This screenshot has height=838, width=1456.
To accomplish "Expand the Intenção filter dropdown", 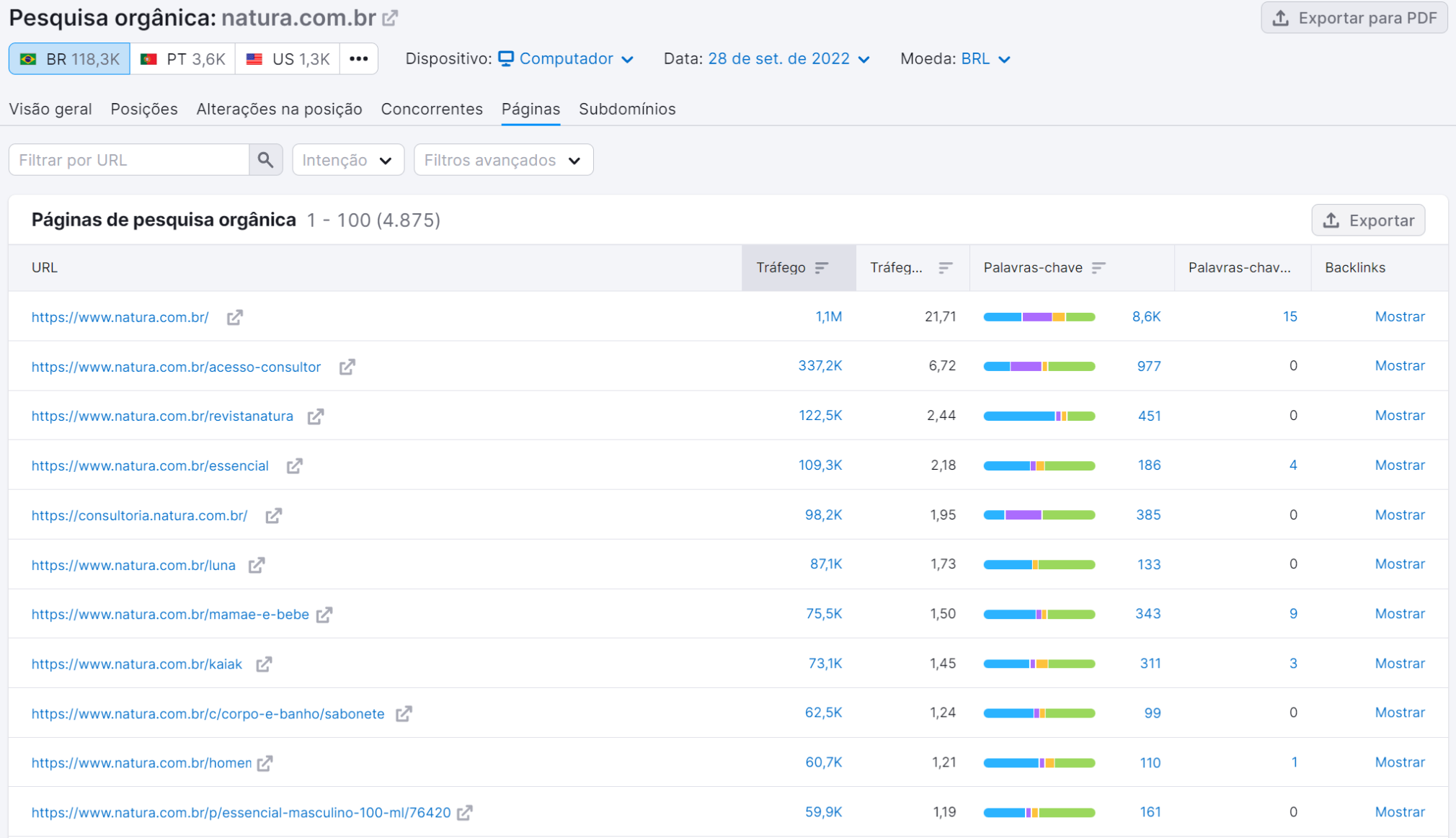I will tap(348, 160).
